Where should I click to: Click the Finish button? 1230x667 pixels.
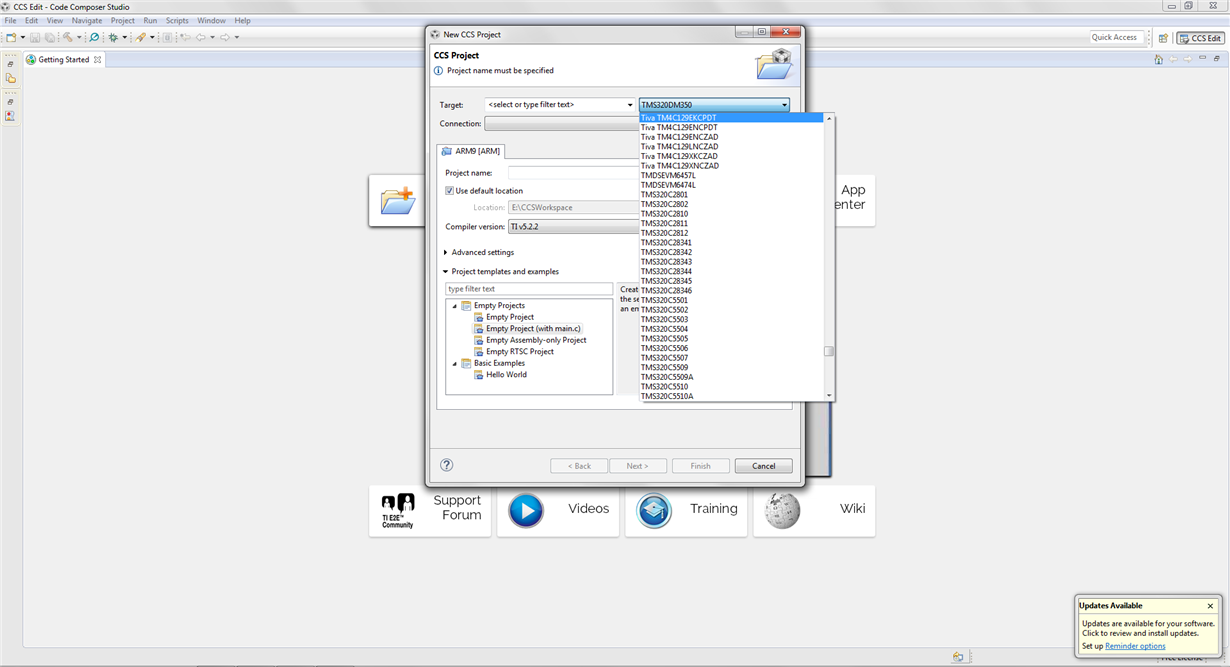pyautogui.click(x=700, y=466)
